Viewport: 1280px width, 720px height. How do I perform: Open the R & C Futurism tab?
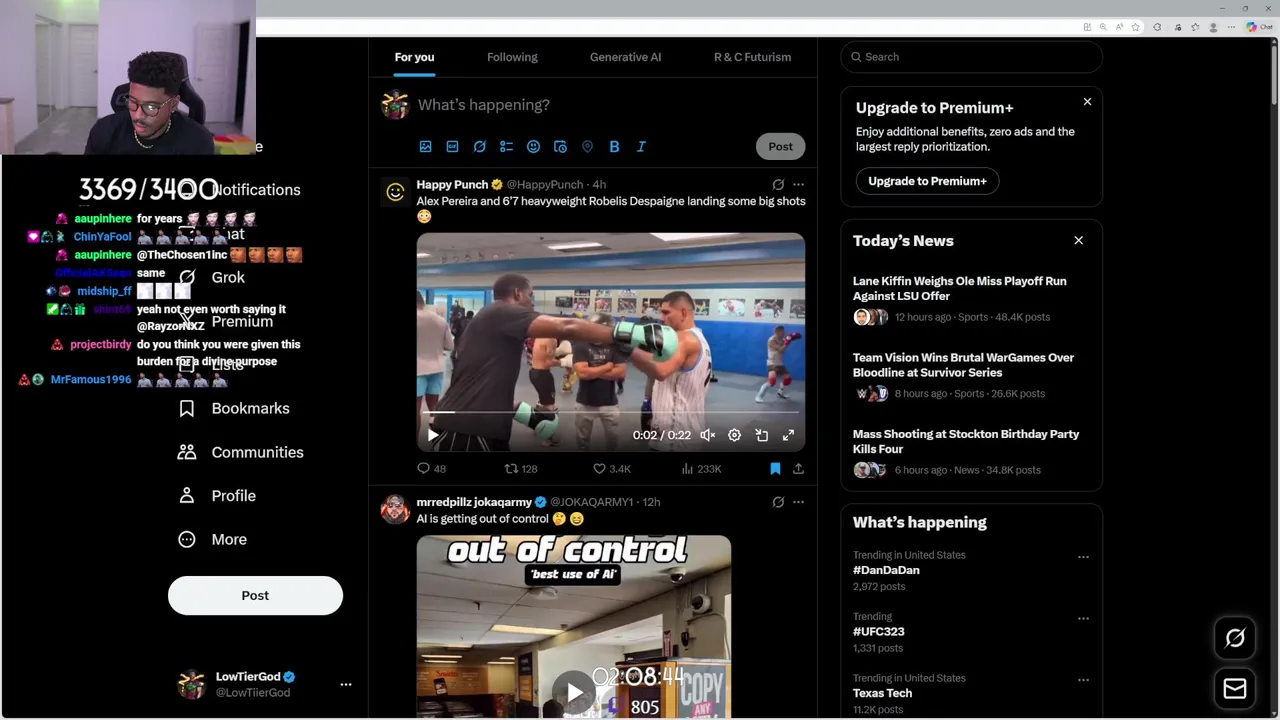point(752,57)
